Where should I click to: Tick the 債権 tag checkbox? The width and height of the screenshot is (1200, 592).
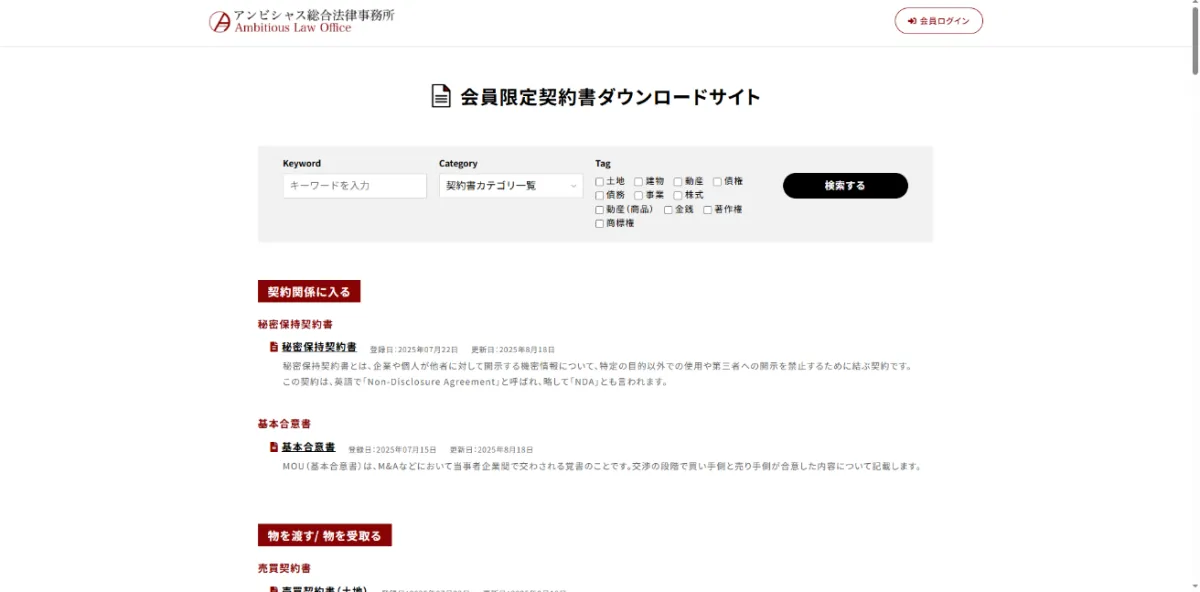click(717, 182)
